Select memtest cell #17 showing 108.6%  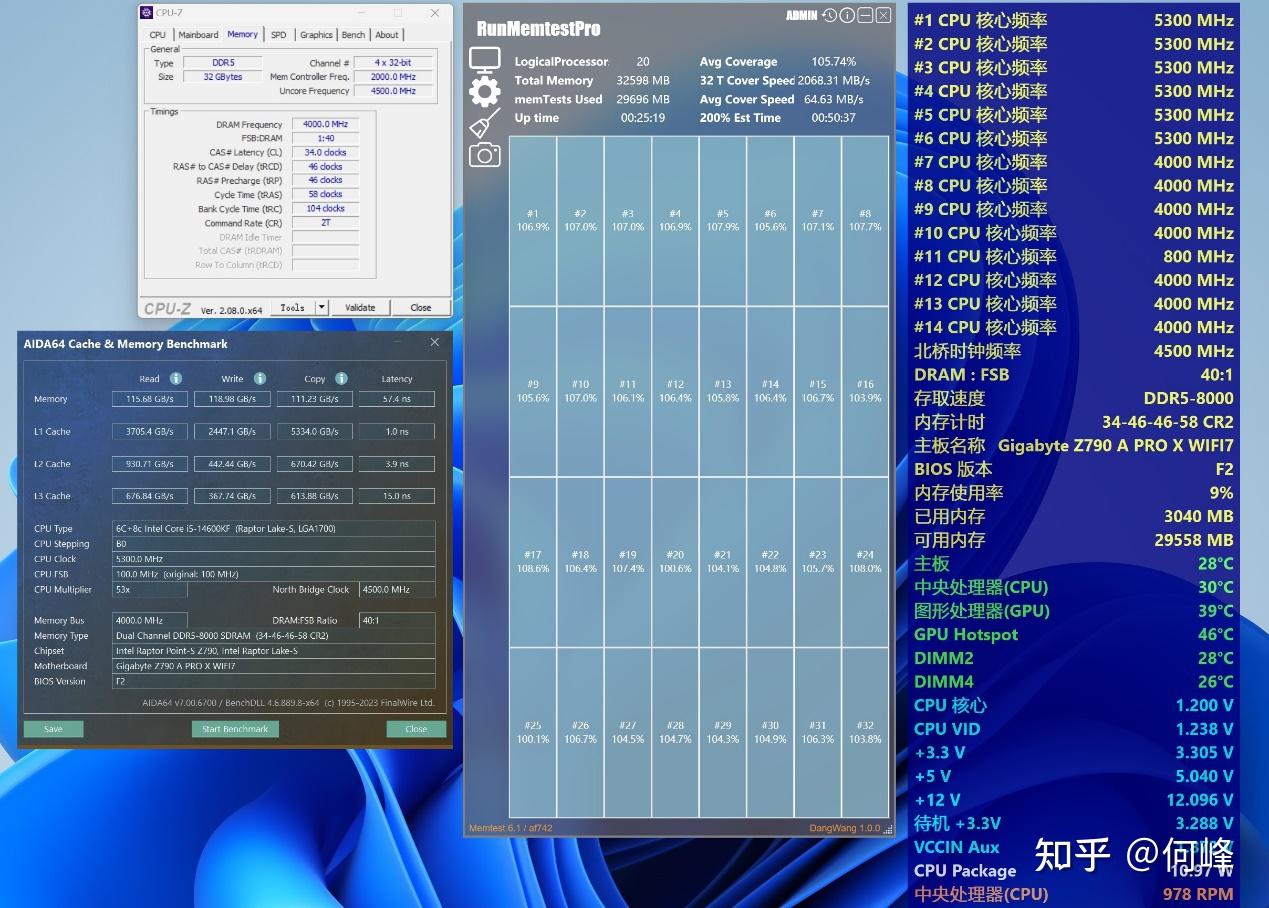pos(533,562)
